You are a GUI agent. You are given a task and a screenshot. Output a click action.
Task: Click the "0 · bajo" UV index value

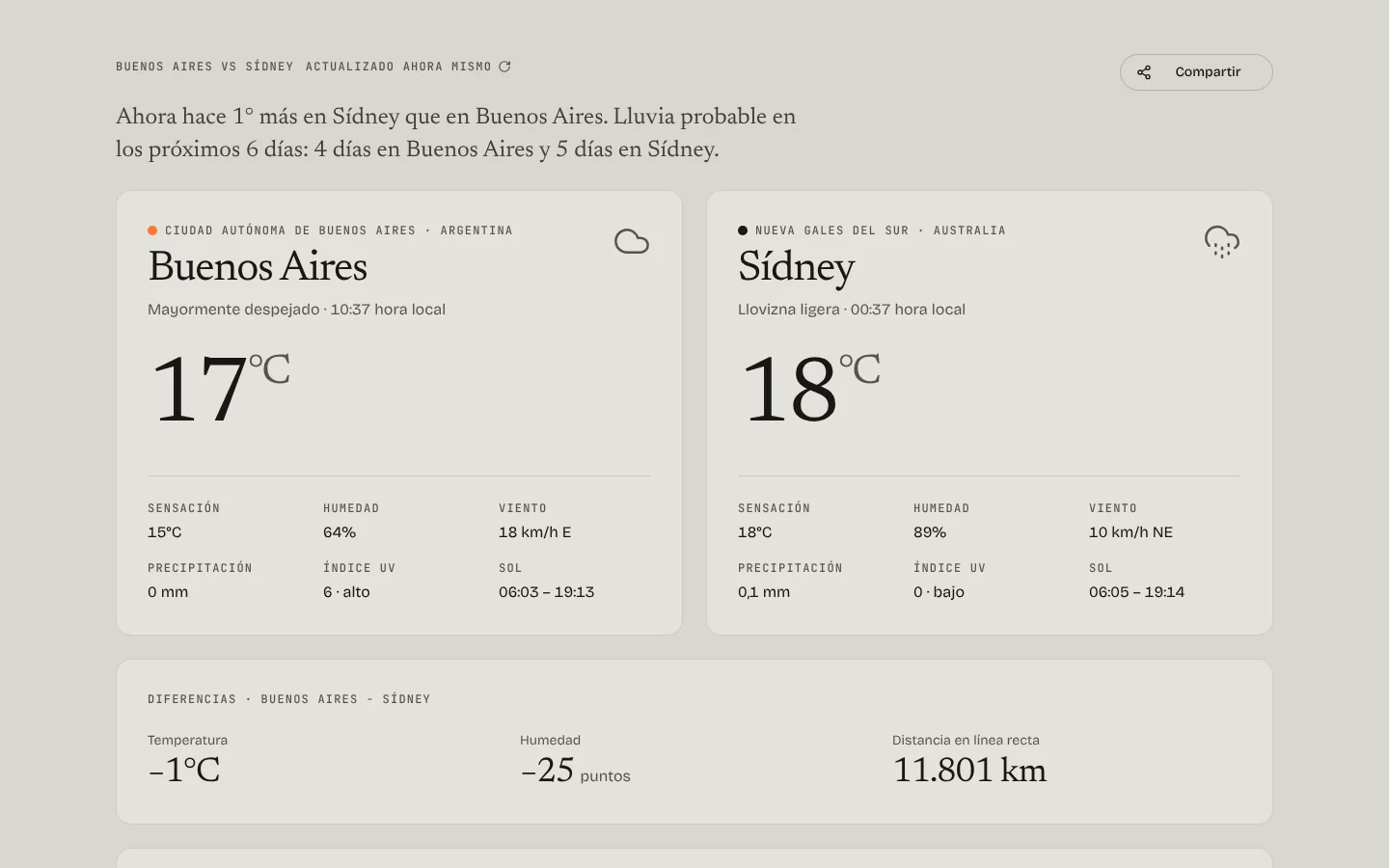click(x=939, y=592)
